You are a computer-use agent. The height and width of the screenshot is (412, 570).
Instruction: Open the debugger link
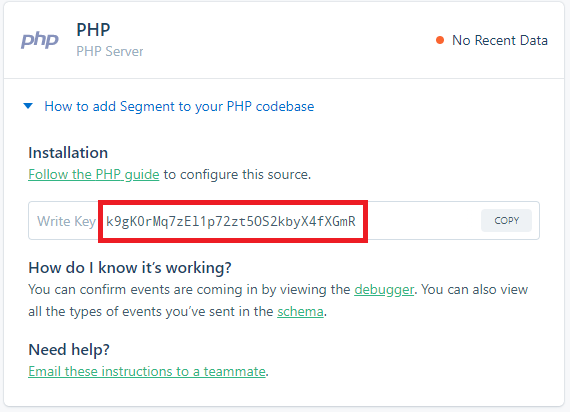click(384, 289)
